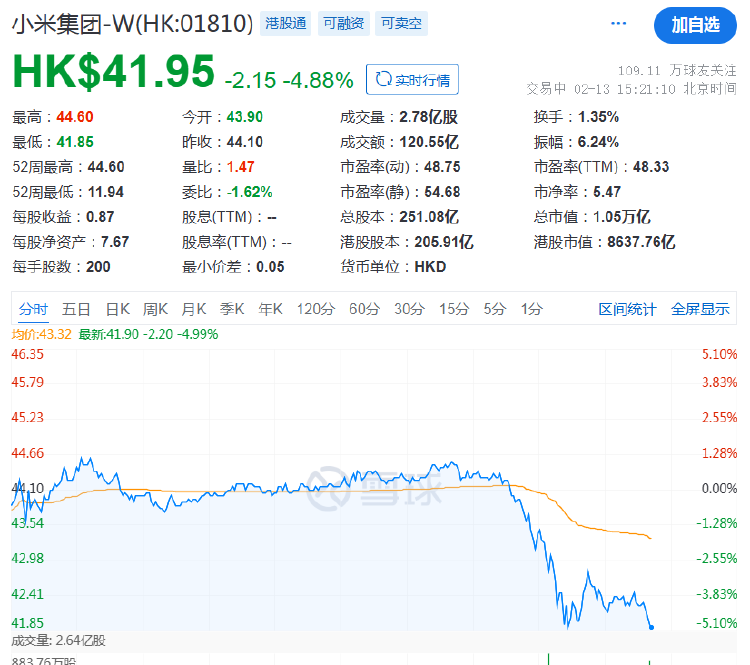The width and height of the screenshot is (750, 665).
Task: Click the change value -2.15 -4.88%
Action: tap(289, 80)
